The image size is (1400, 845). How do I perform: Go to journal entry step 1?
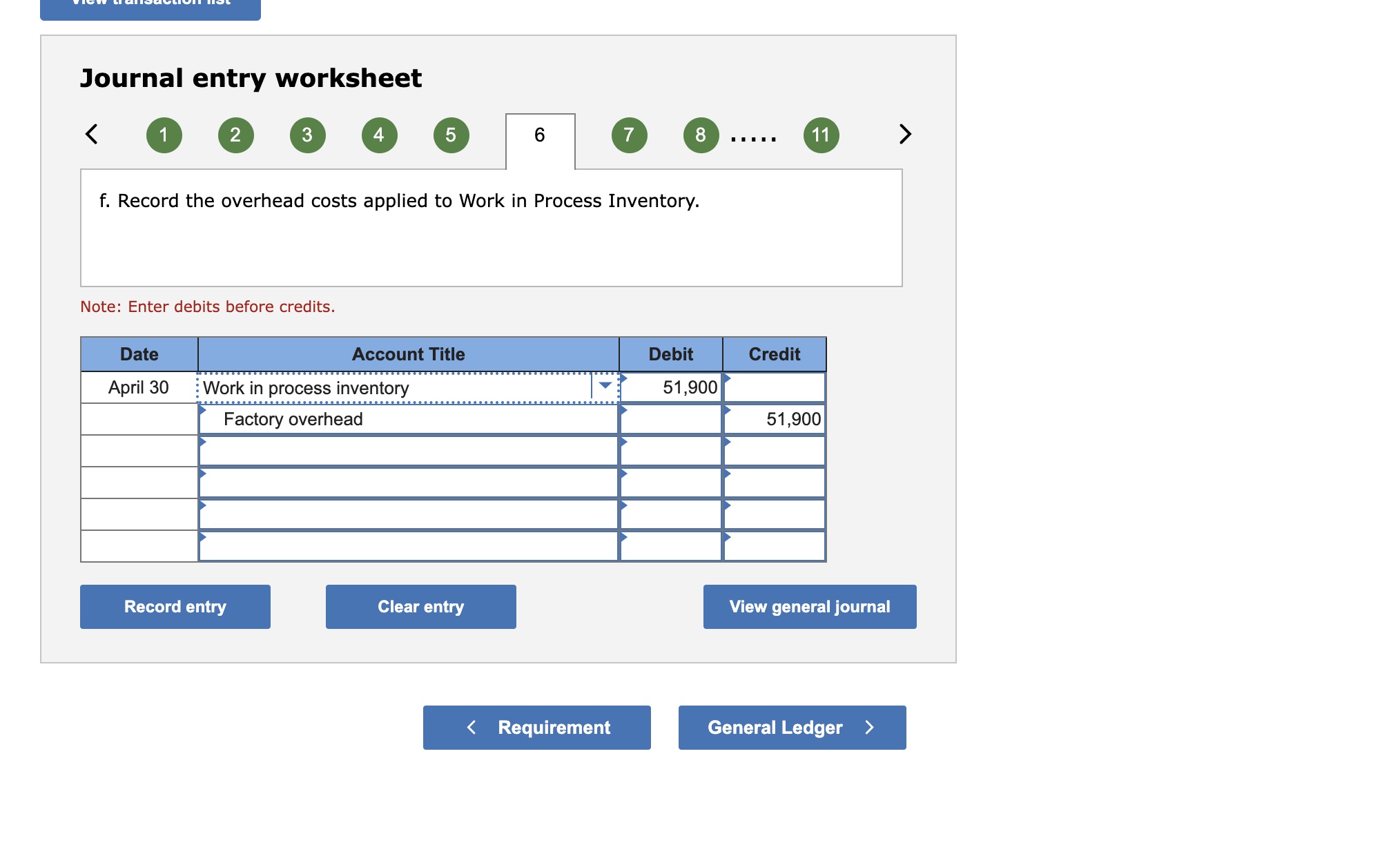pos(164,135)
